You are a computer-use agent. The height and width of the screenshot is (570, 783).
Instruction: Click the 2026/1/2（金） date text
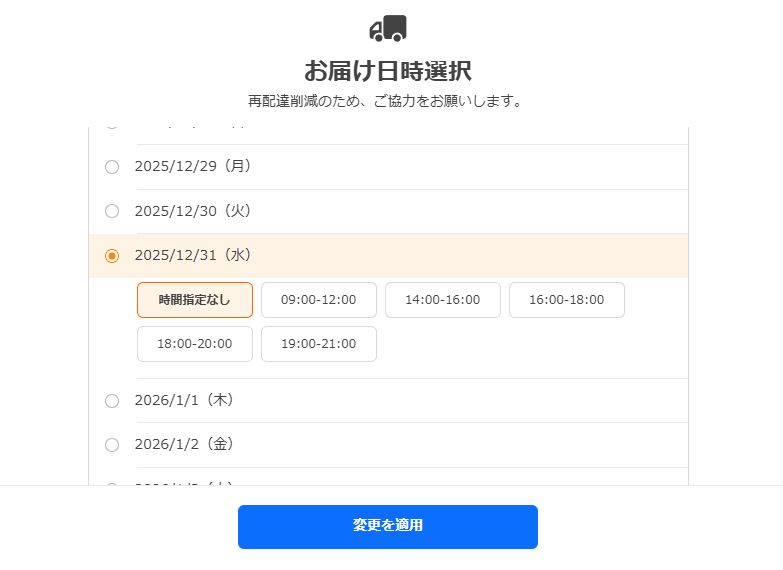pos(185,444)
